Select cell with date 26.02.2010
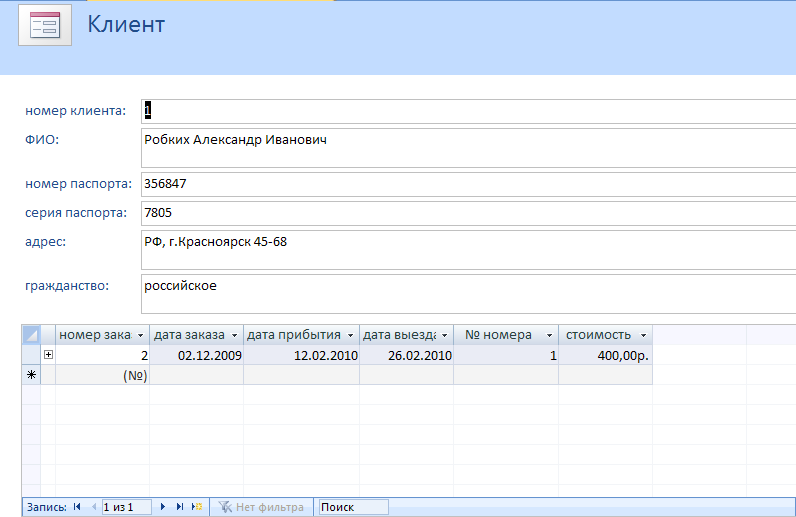This screenshot has height=517, width=796. (x=407, y=355)
